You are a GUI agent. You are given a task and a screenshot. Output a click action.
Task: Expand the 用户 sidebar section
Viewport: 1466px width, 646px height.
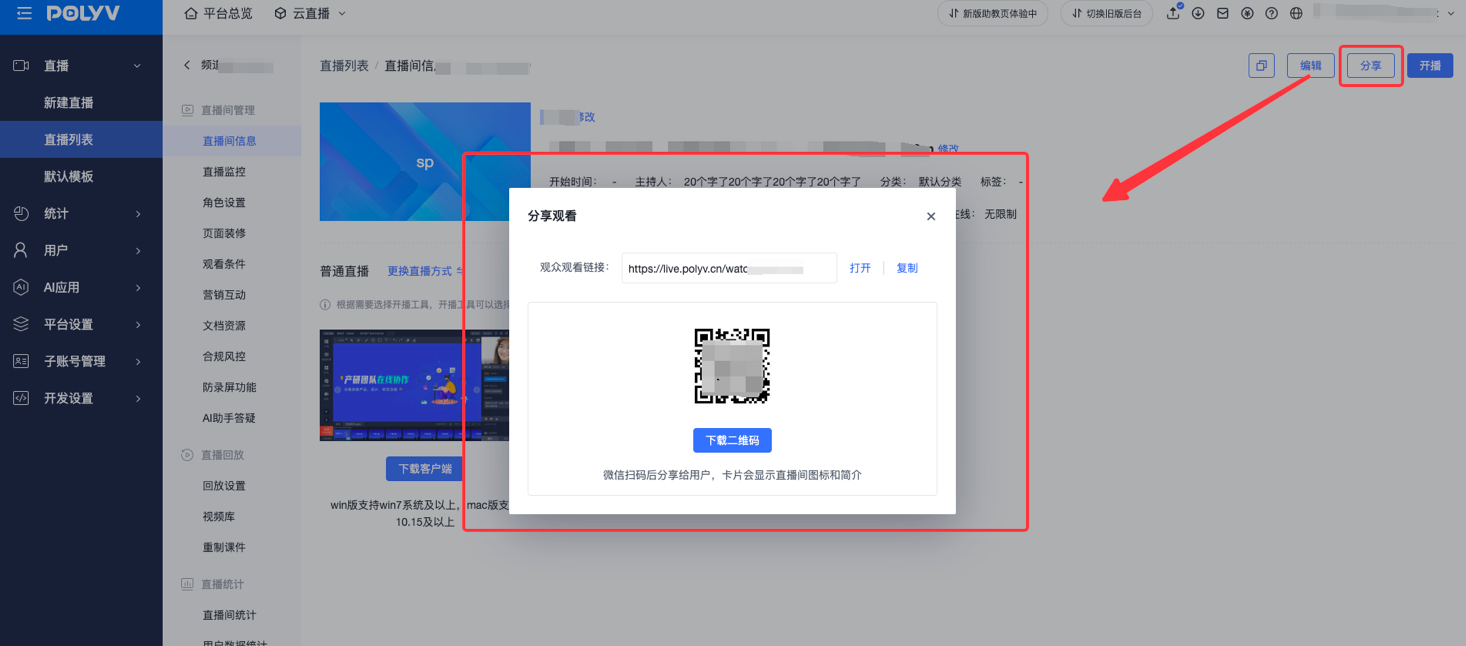pyautogui.click(x=138, y=251)
